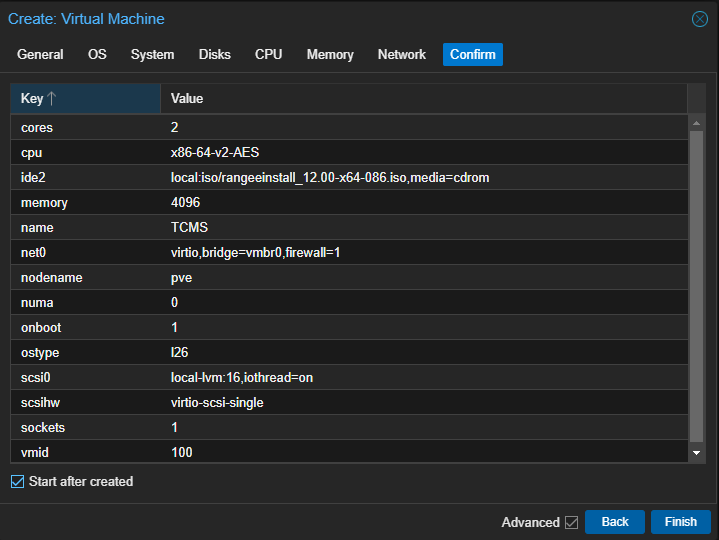This screenshot has height=540, width=719.
Task: Go to the System tab
Action: coord(152,55)
